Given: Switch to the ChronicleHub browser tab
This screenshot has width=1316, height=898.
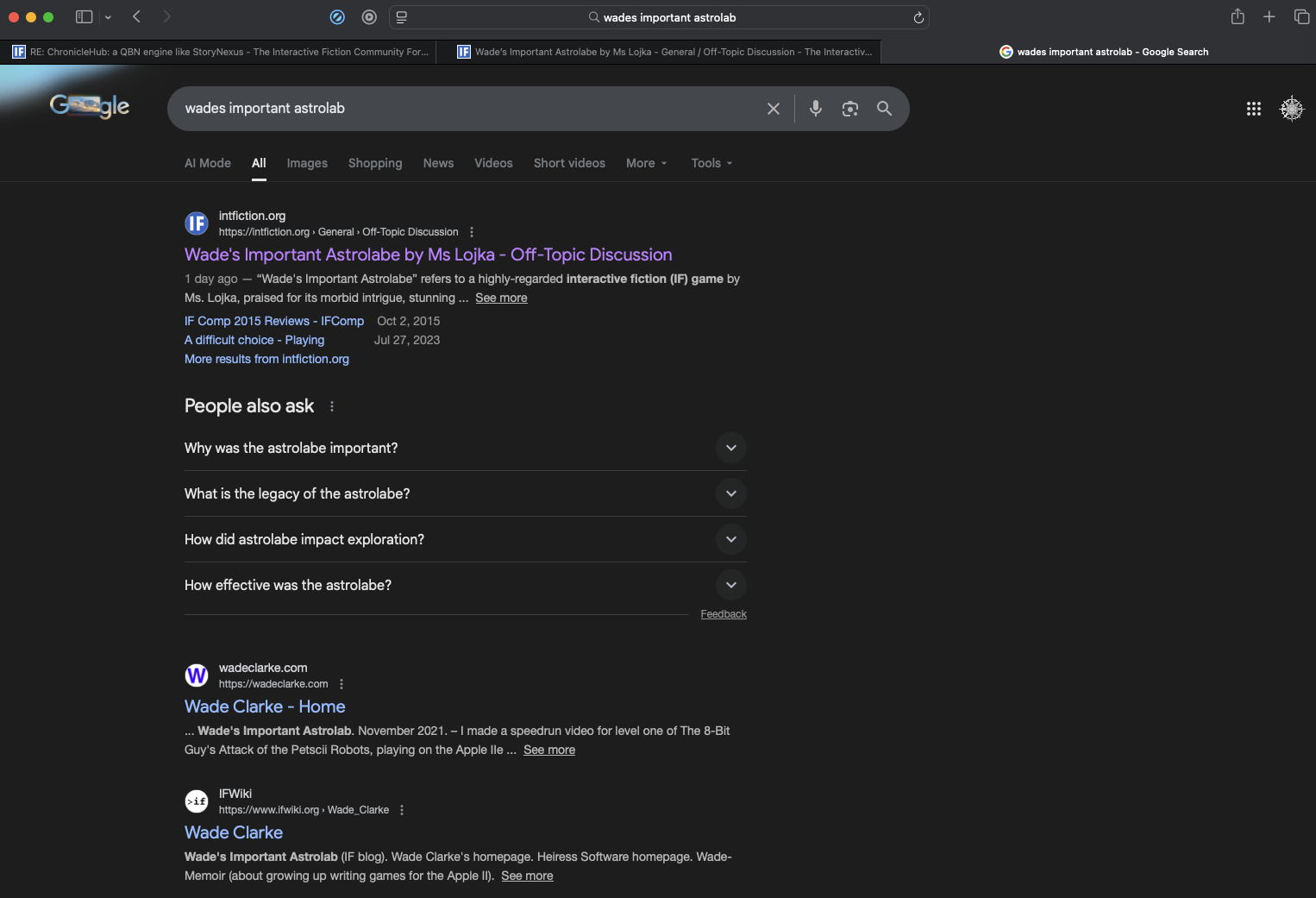Looking at the screenshot, I should (220, 52).
